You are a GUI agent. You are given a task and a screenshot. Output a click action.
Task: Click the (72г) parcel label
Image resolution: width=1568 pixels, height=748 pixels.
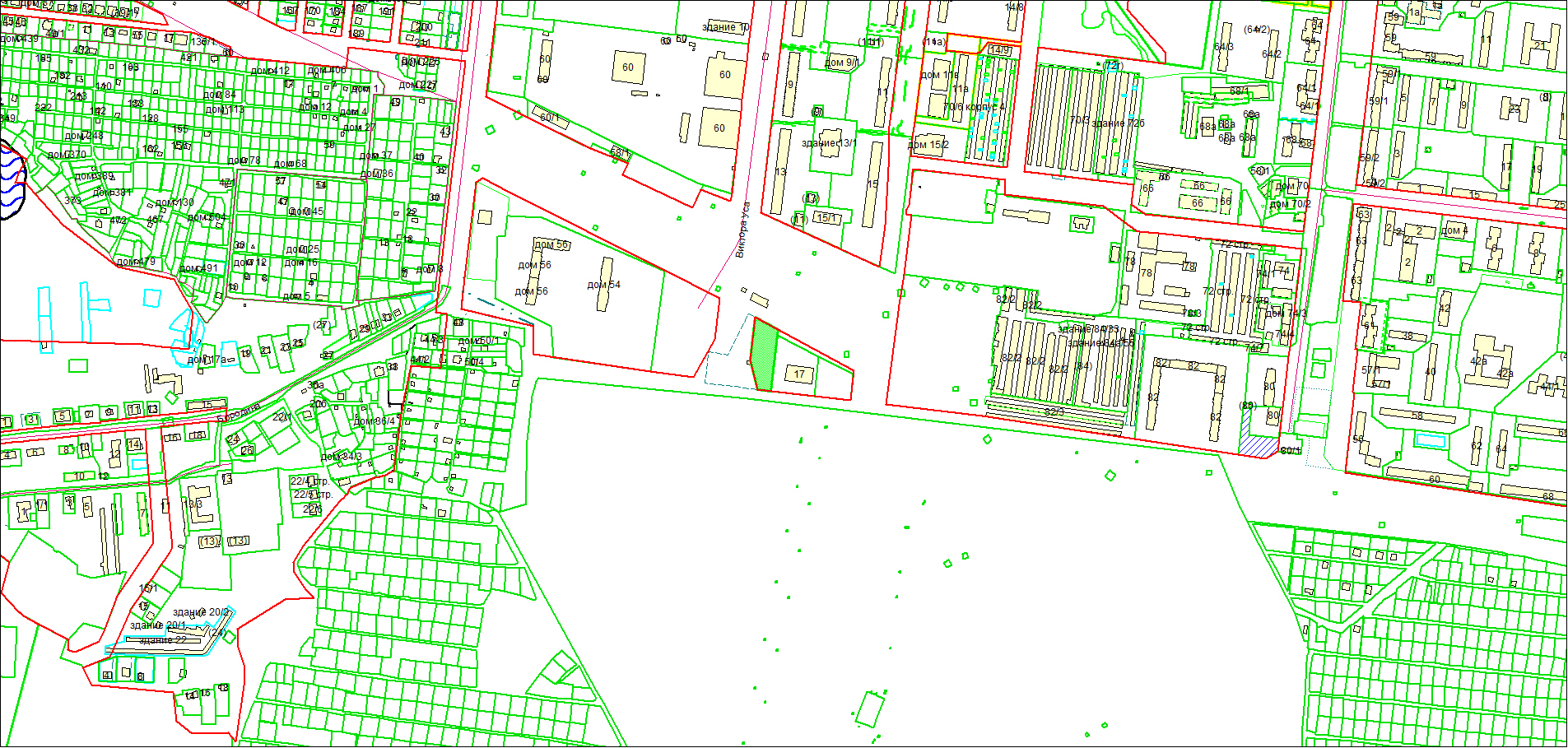coord(1111,65)
